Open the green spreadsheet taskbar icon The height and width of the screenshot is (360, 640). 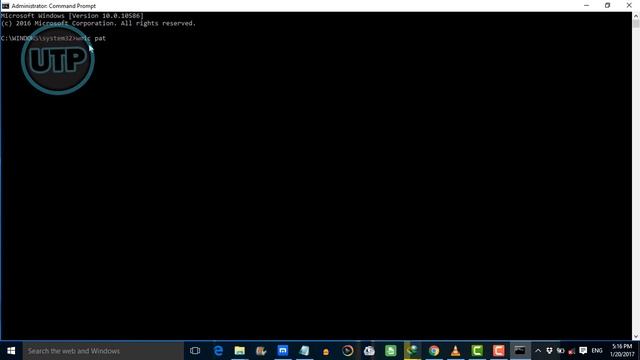pos(391,351)
